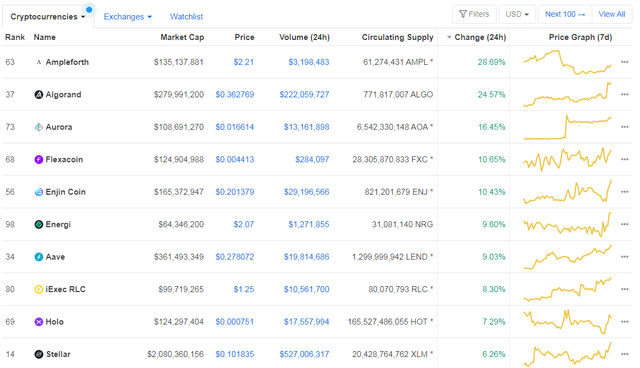Image resolution: width=640 pixels, height=368 pixels.
Task: Open the more options menu for Holo
Action: pos(624,321)
